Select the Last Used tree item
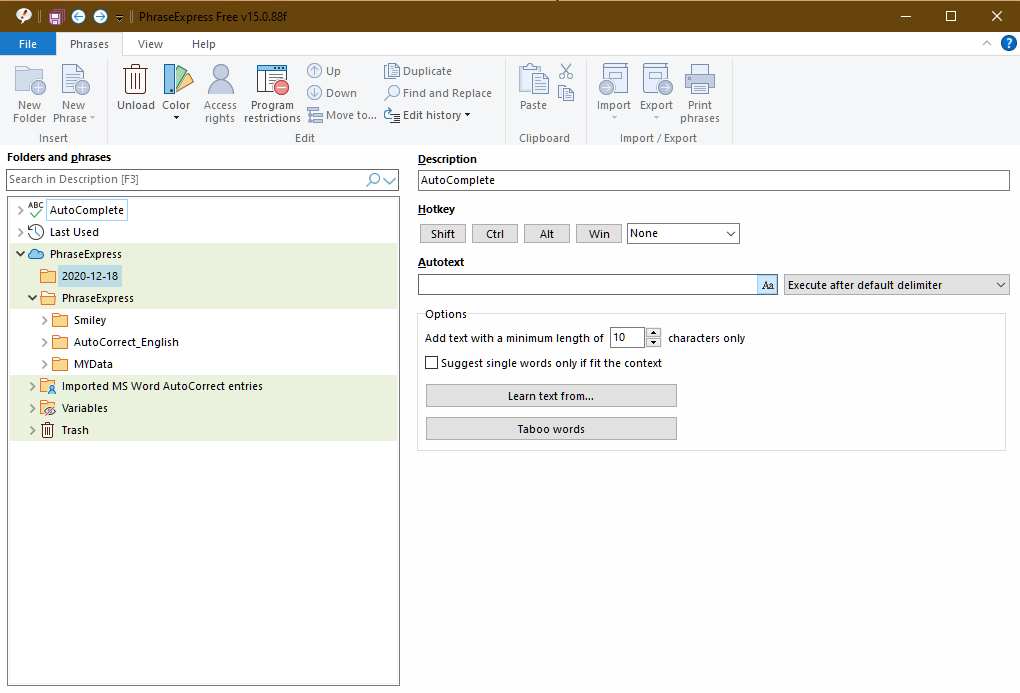This screenshot has width=1020, height=693. [74, 232]
